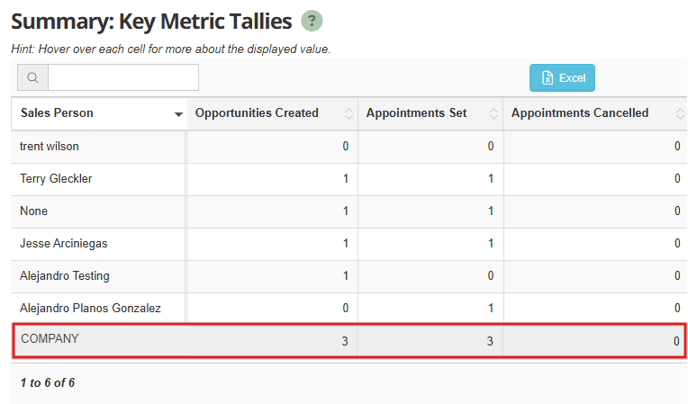Click Alejandro Testing appointments set value
The width and height of the screenshot is (688, 404).
pos(491,276)
